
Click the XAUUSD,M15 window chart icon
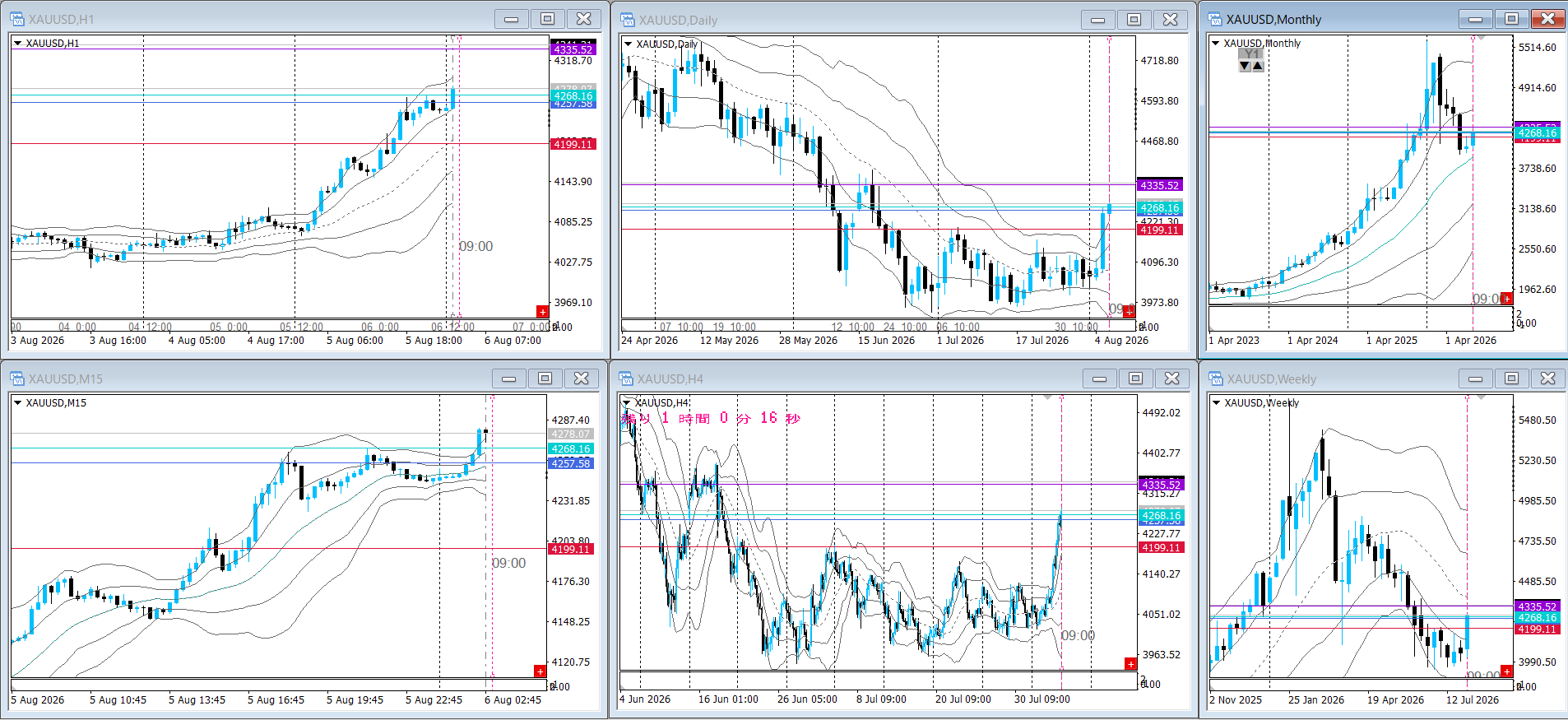coord(17,379)
